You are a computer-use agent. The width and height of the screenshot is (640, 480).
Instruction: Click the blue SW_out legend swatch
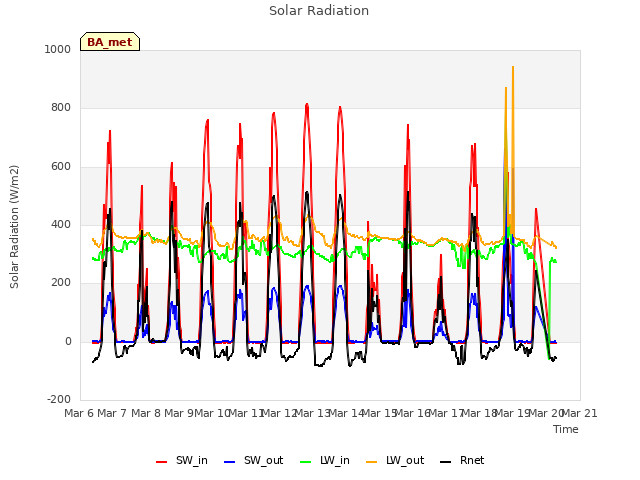point(230,462)
